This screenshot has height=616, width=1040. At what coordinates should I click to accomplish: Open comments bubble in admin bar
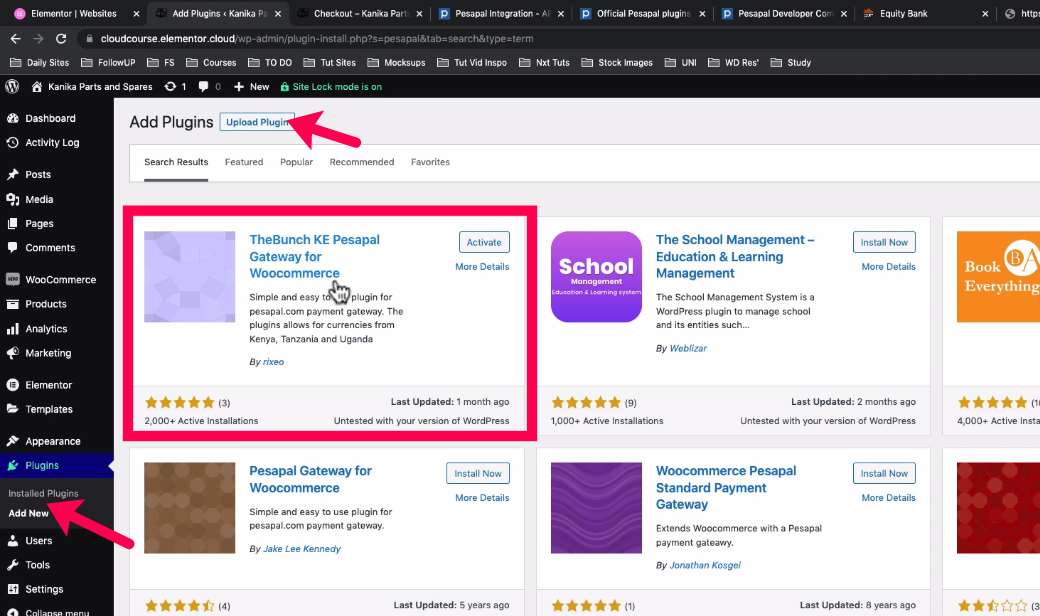pyautogui.click(x=210, y=86)
